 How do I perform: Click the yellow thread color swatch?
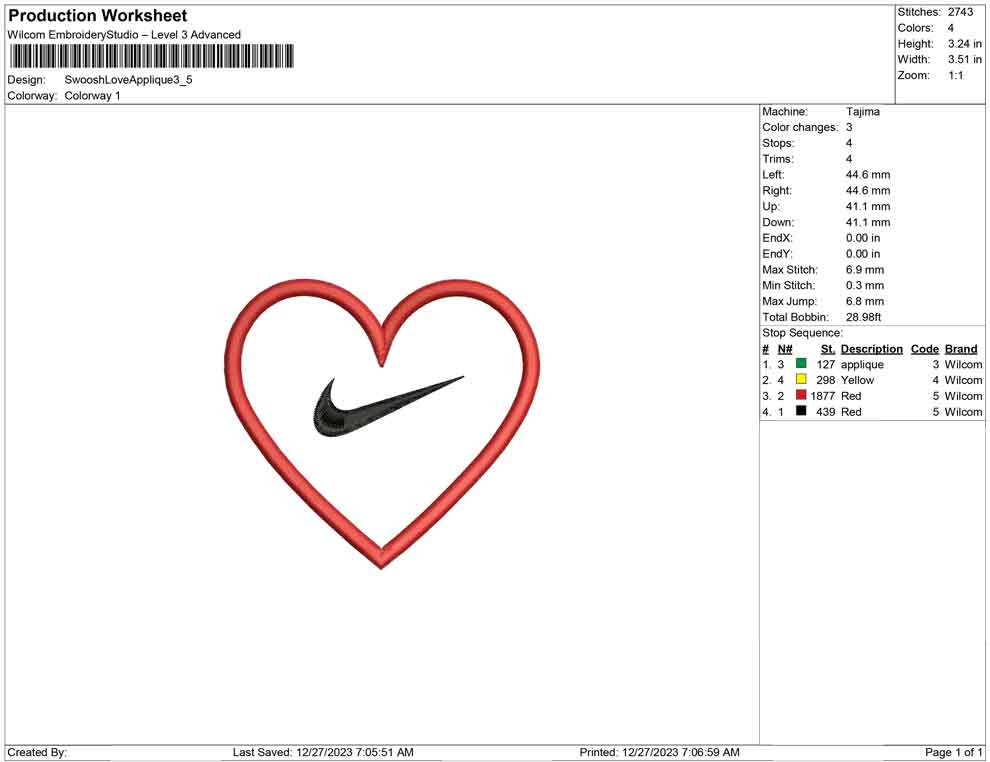801,379
